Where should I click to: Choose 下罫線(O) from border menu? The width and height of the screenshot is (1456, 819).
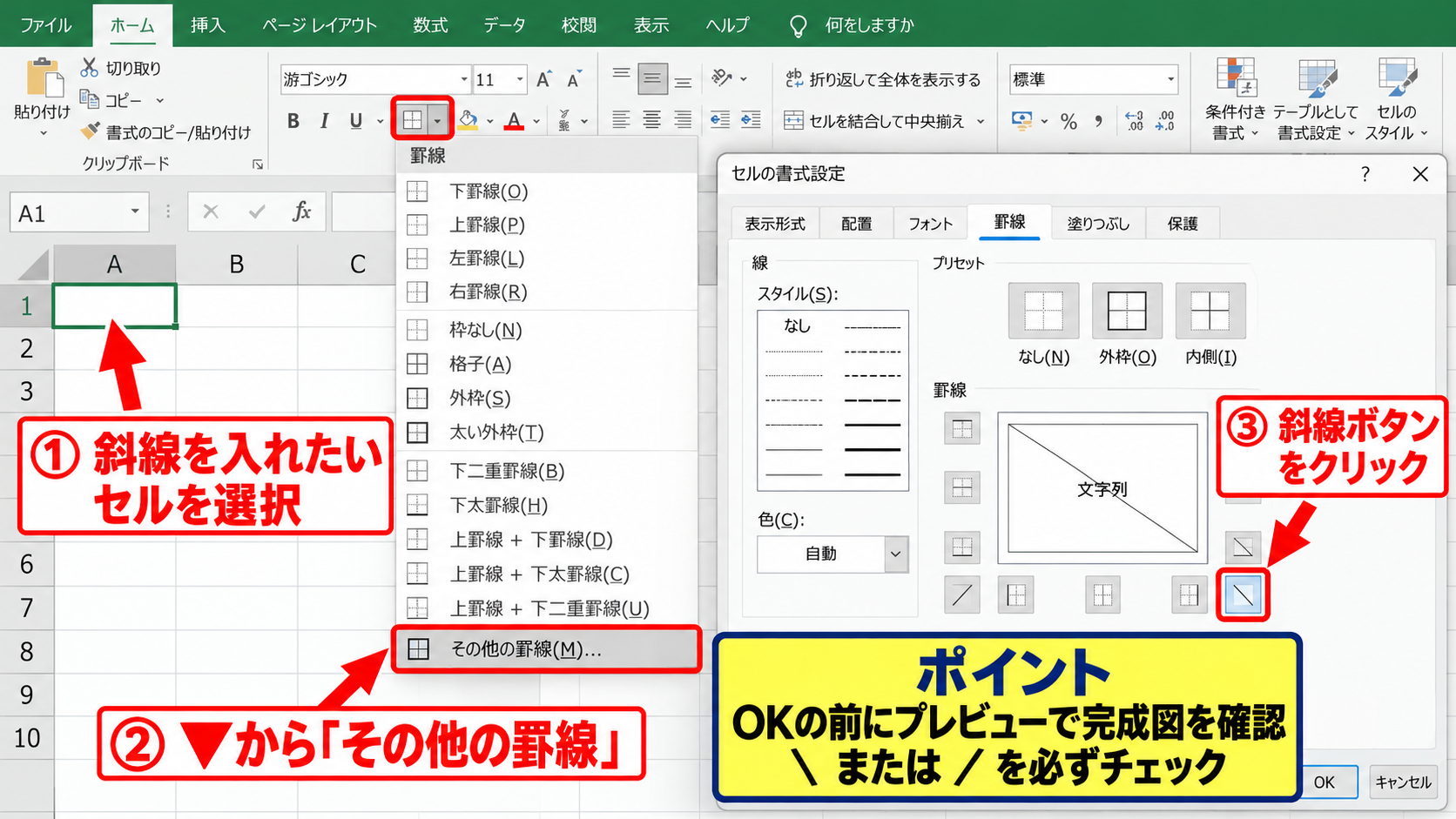547,191
